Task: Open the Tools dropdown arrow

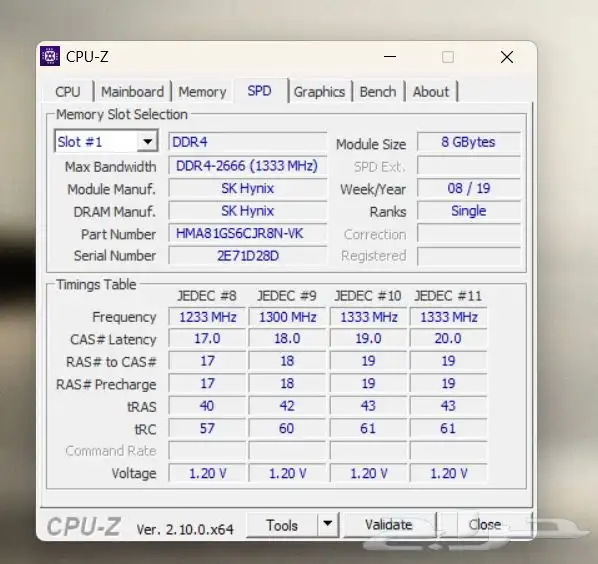Action: [x=328, y=525]
